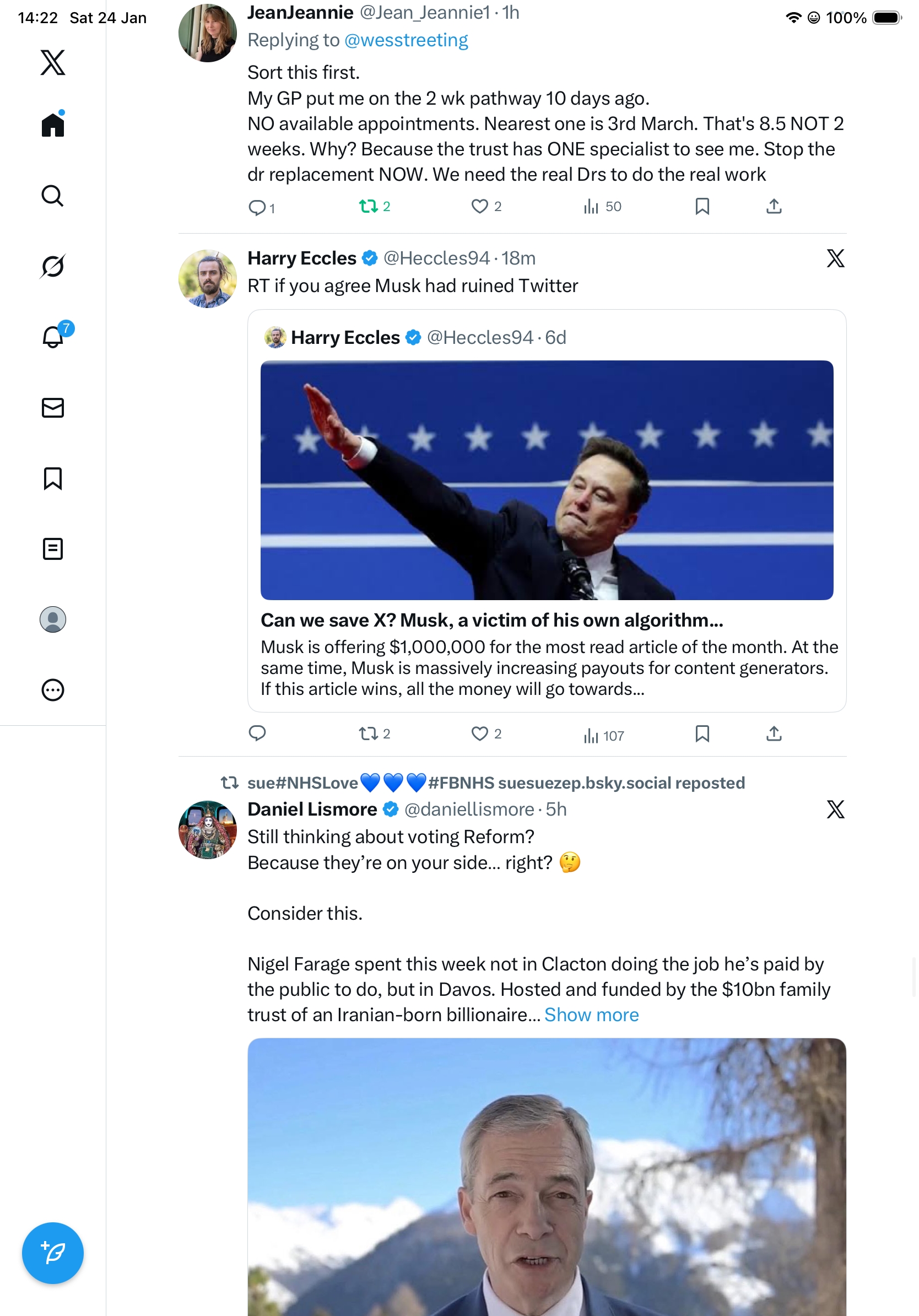Open the More options circle in sidebar

click(53, 689)
